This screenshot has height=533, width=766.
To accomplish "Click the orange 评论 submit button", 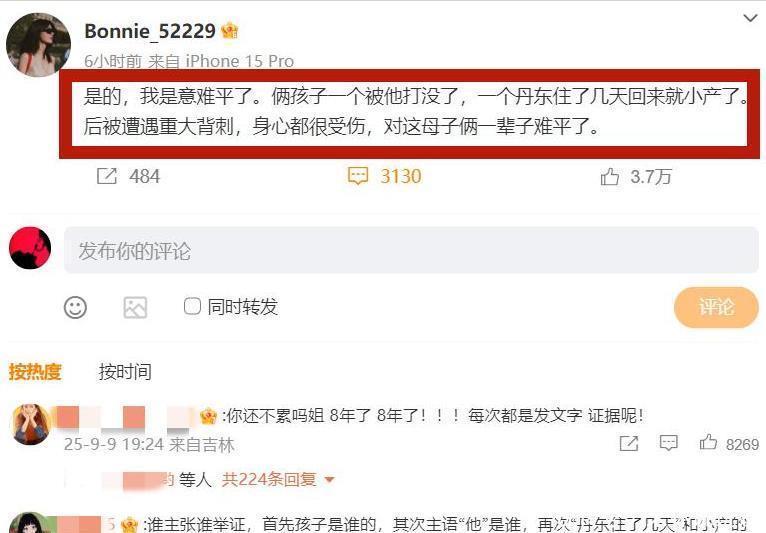I will coord(716,307).
